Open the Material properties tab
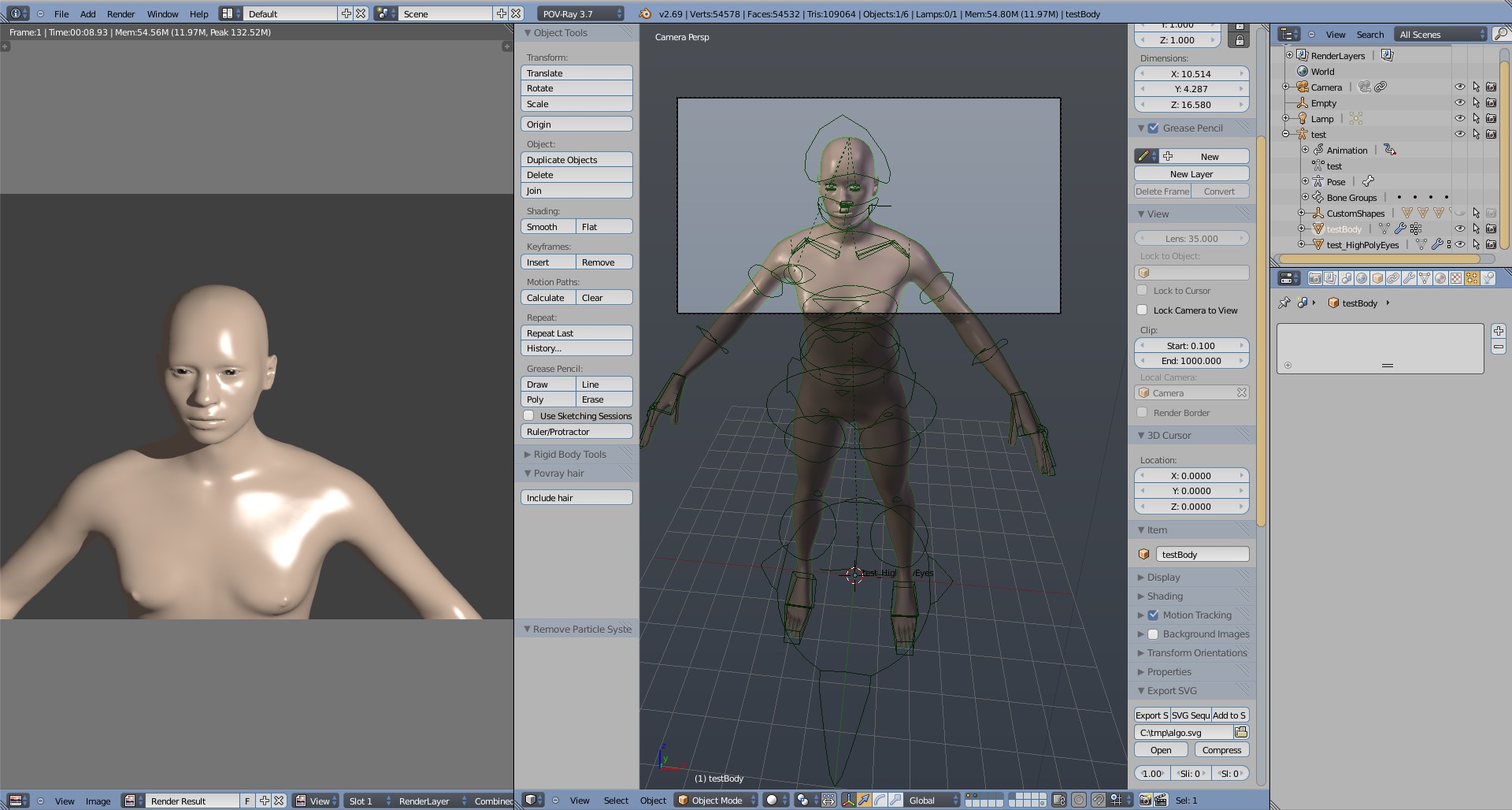Image resolution: width=1512 pixels, height=810 pixels. click(x=1440, y=278)
